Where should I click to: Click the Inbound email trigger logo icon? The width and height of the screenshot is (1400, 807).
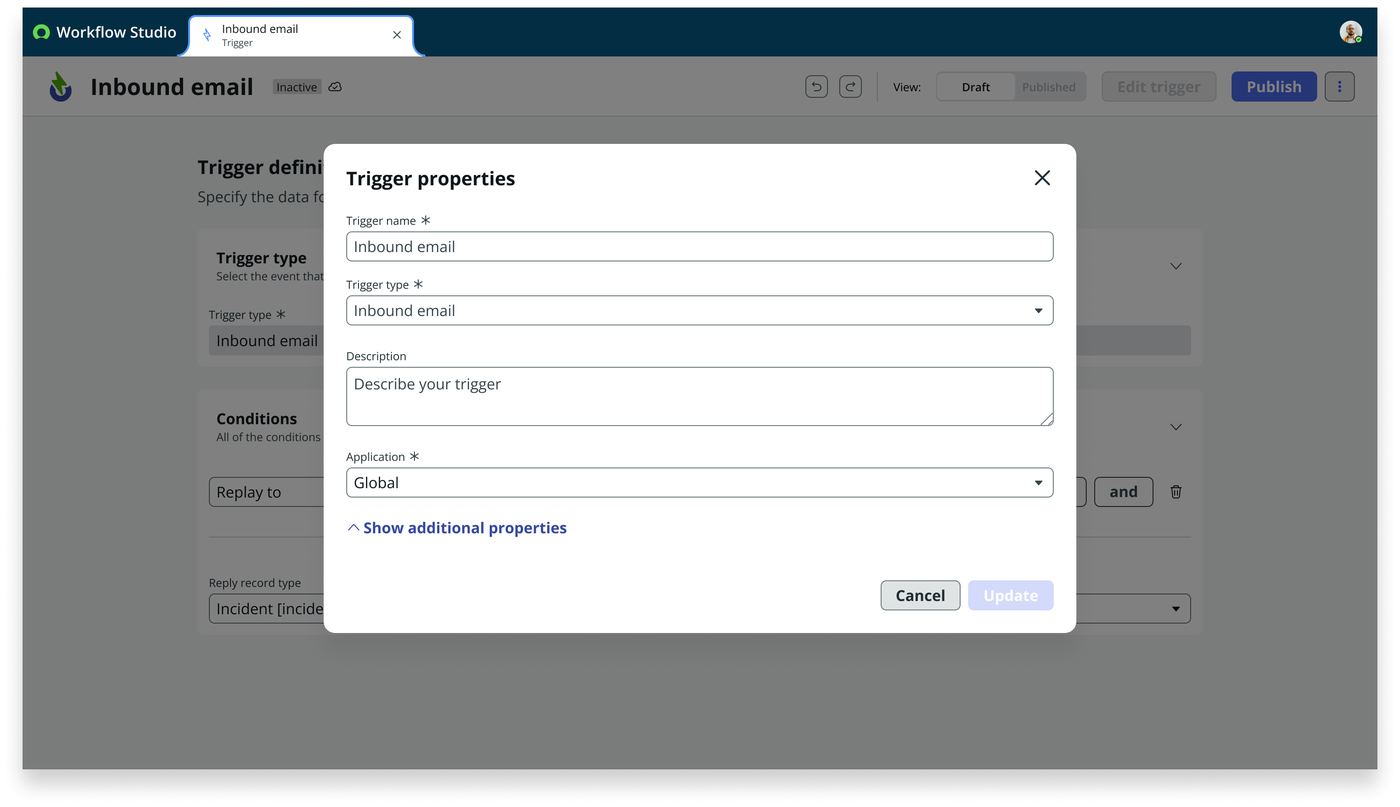click(x=61, y=87)
